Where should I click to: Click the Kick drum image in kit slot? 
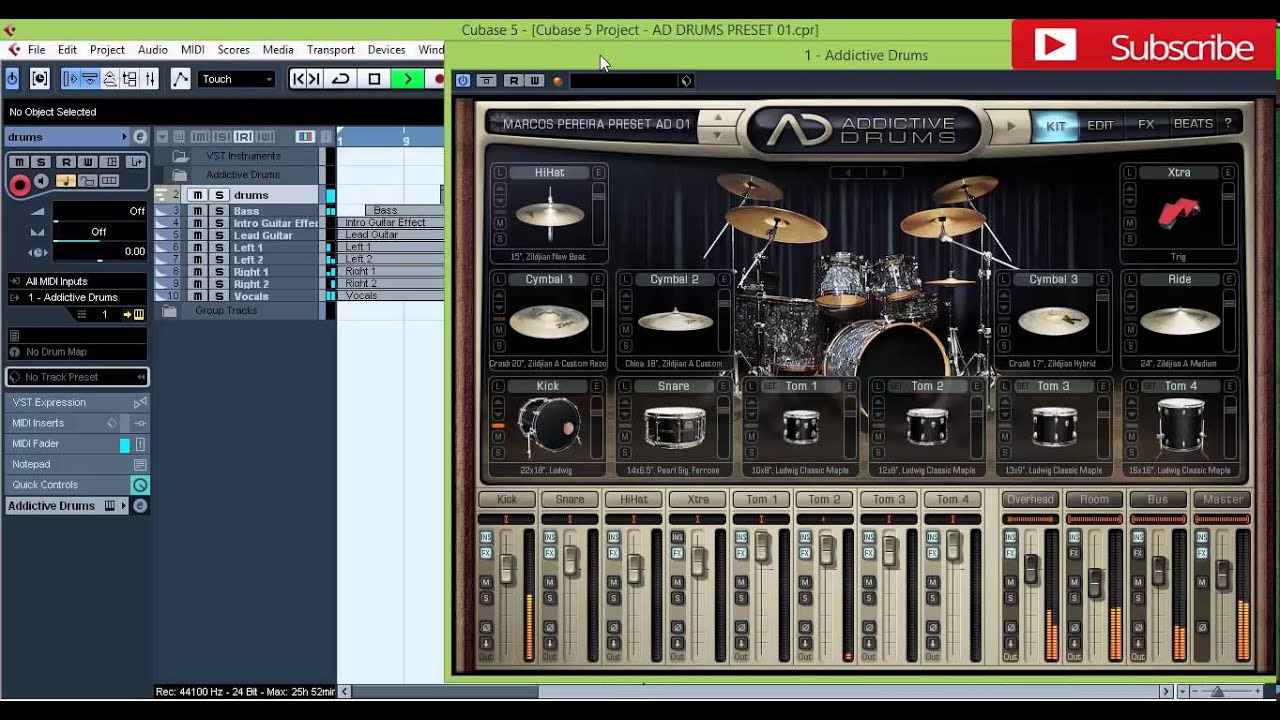pos(549,426)
